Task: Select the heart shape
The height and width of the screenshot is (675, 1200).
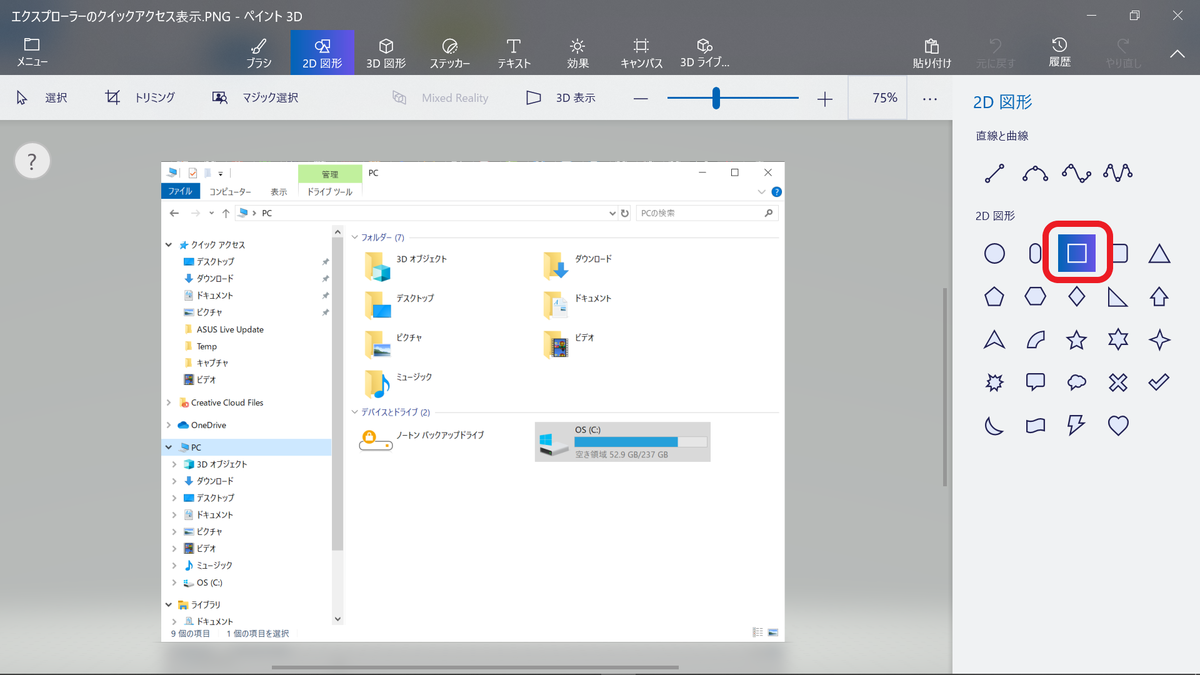Action: [x=1118, y=425]
